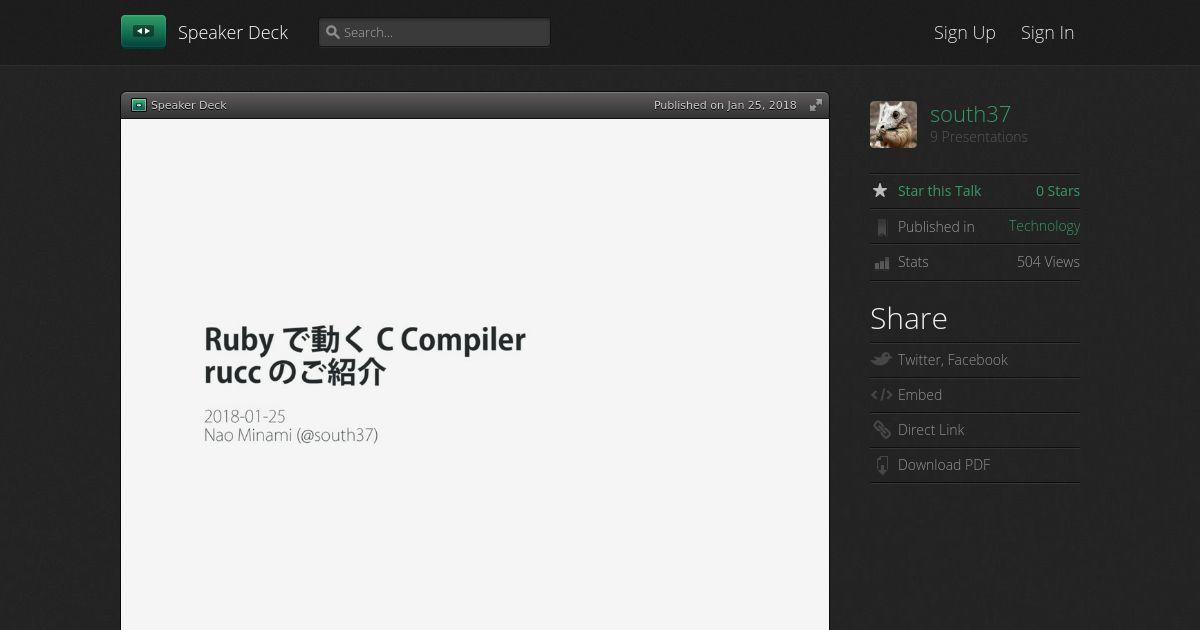Click the 9 Presentations text
The image size is (1200, 630).
point(979,137)
